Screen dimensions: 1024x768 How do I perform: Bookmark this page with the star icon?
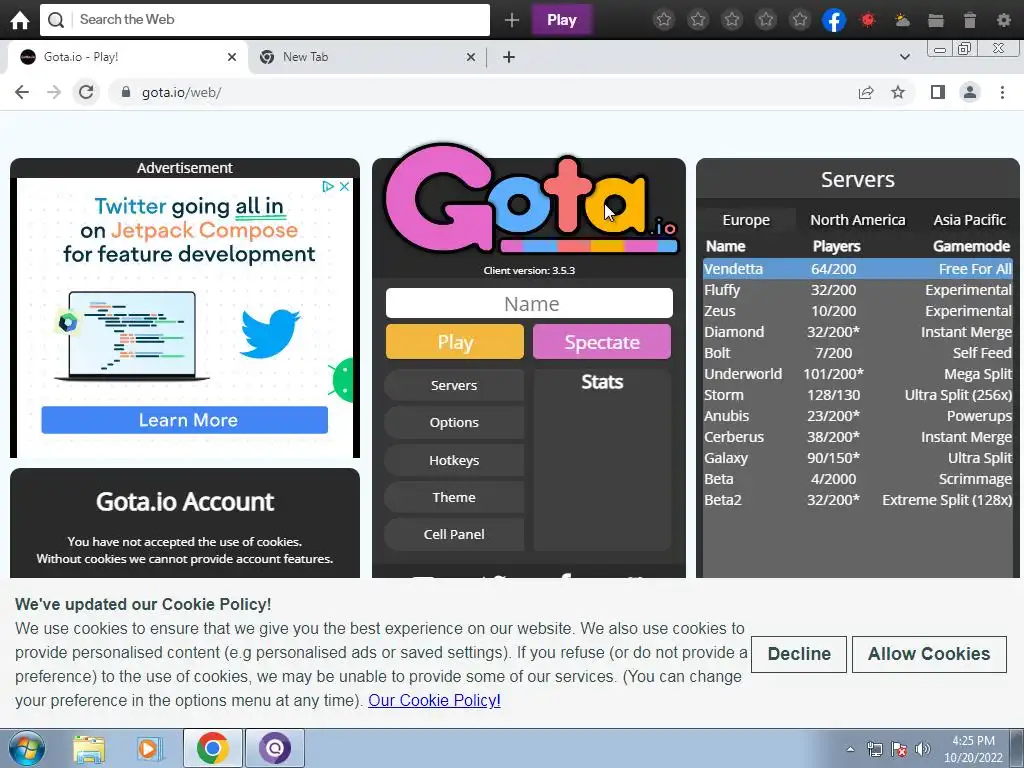pyautogui.click(x=898, y=92)
